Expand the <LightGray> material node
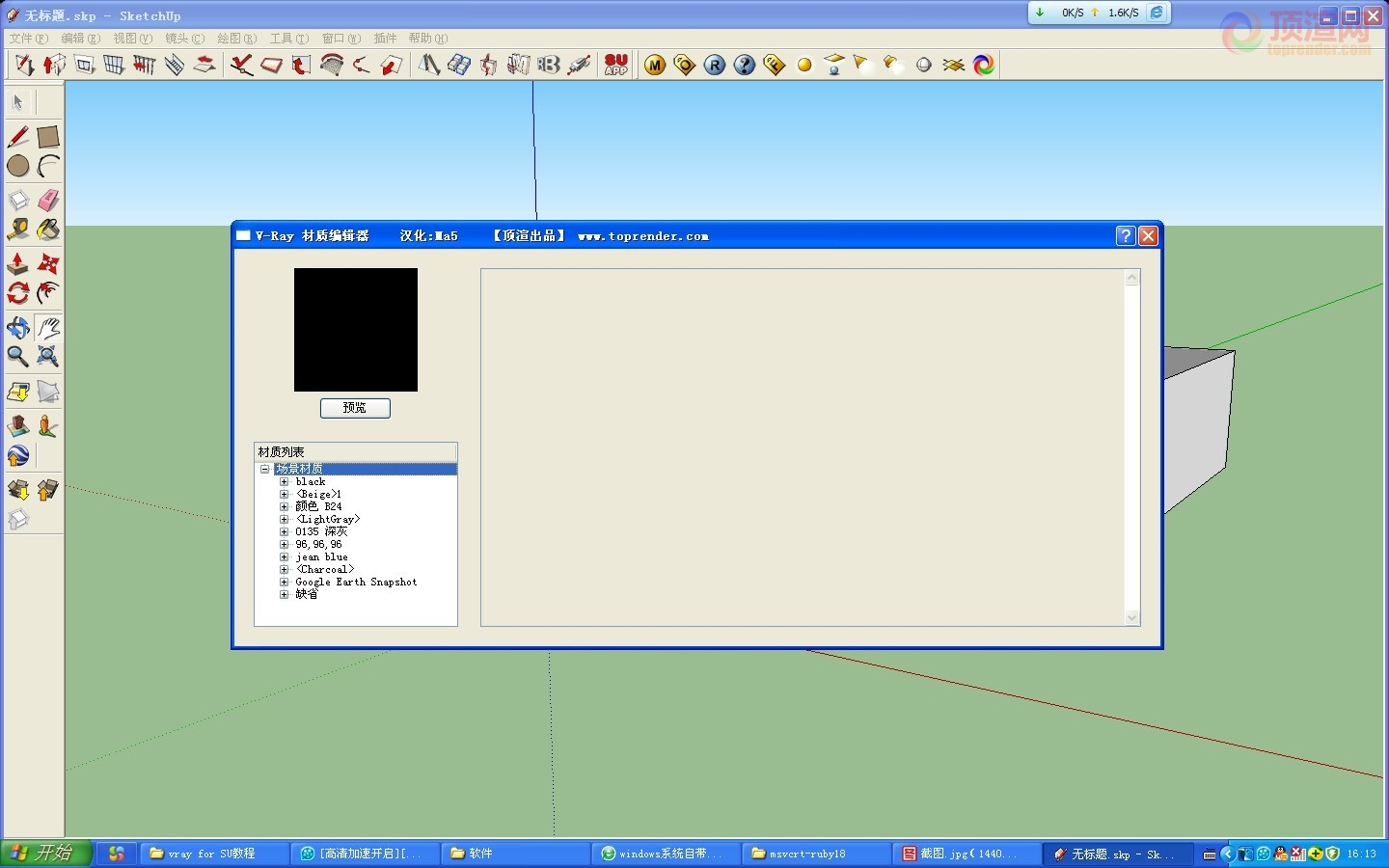The width and height of the screenshot is (1389, 868). coord(285,519)
